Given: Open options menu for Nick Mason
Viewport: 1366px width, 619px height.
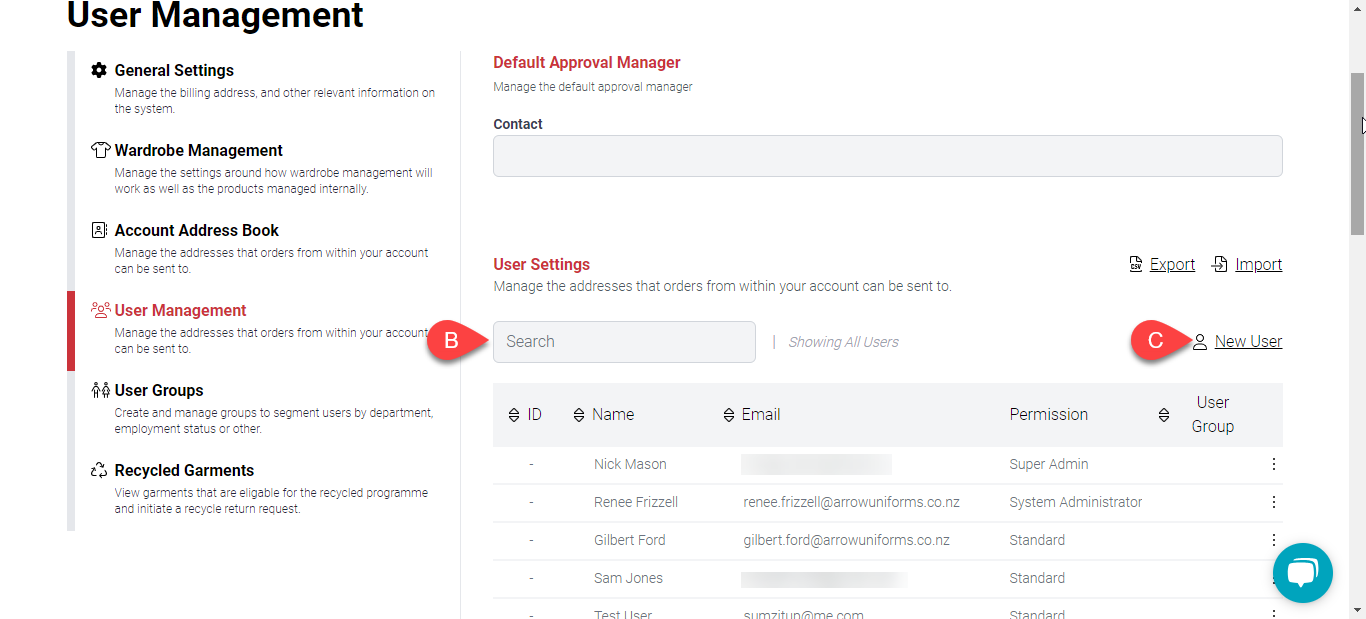Looking at the screenshot, I should (x=1274, y=464).
